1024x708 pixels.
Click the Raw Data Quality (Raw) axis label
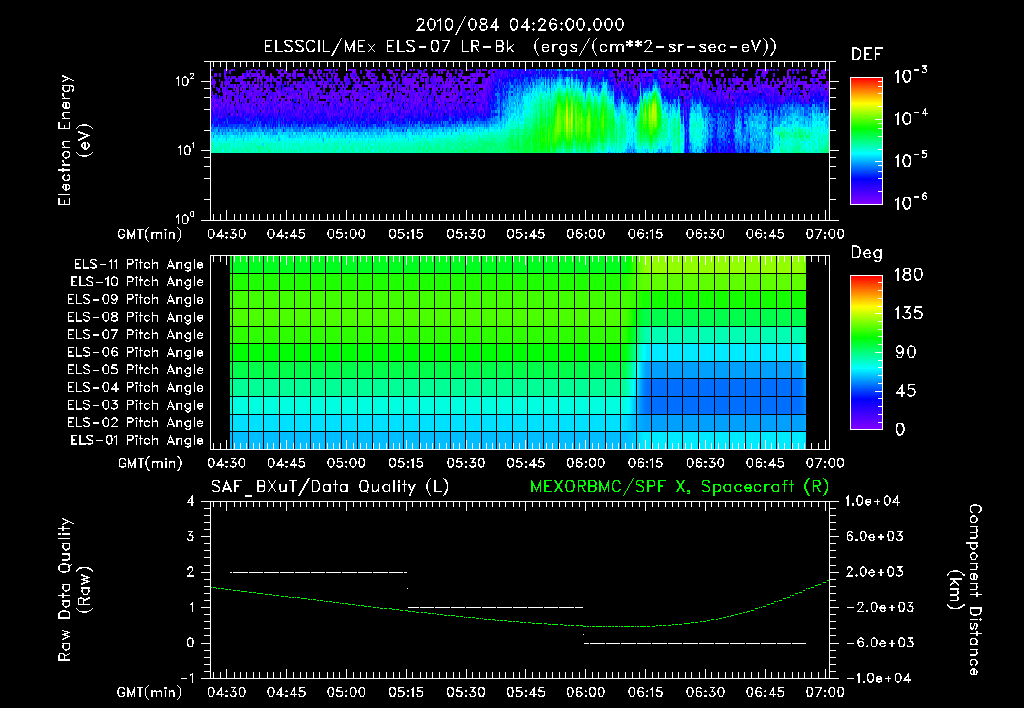(74, 590)
